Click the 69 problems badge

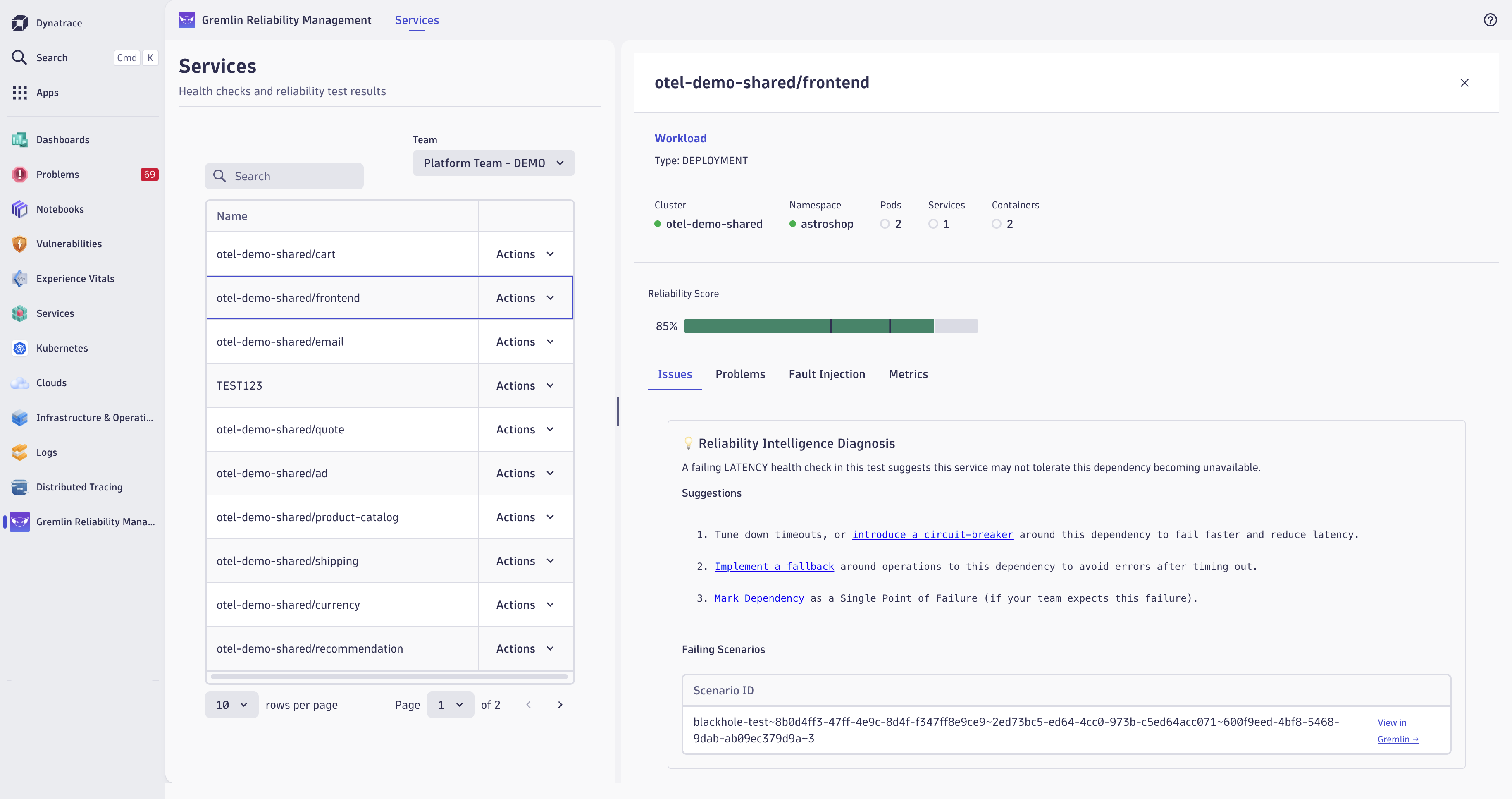coord(149,175)
